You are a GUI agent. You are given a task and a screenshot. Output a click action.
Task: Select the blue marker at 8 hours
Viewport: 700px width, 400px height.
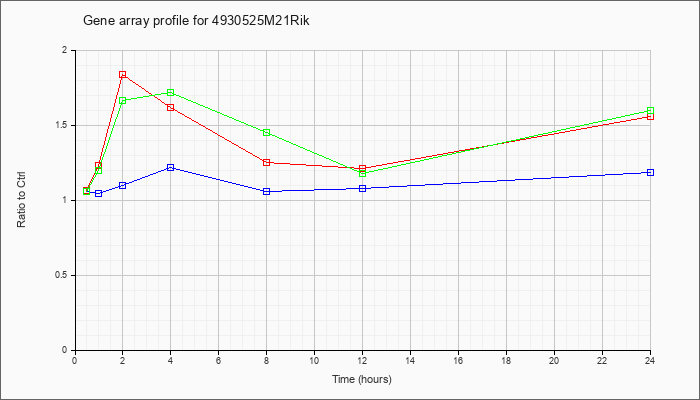pyautogui.click(x=267, y=192)
